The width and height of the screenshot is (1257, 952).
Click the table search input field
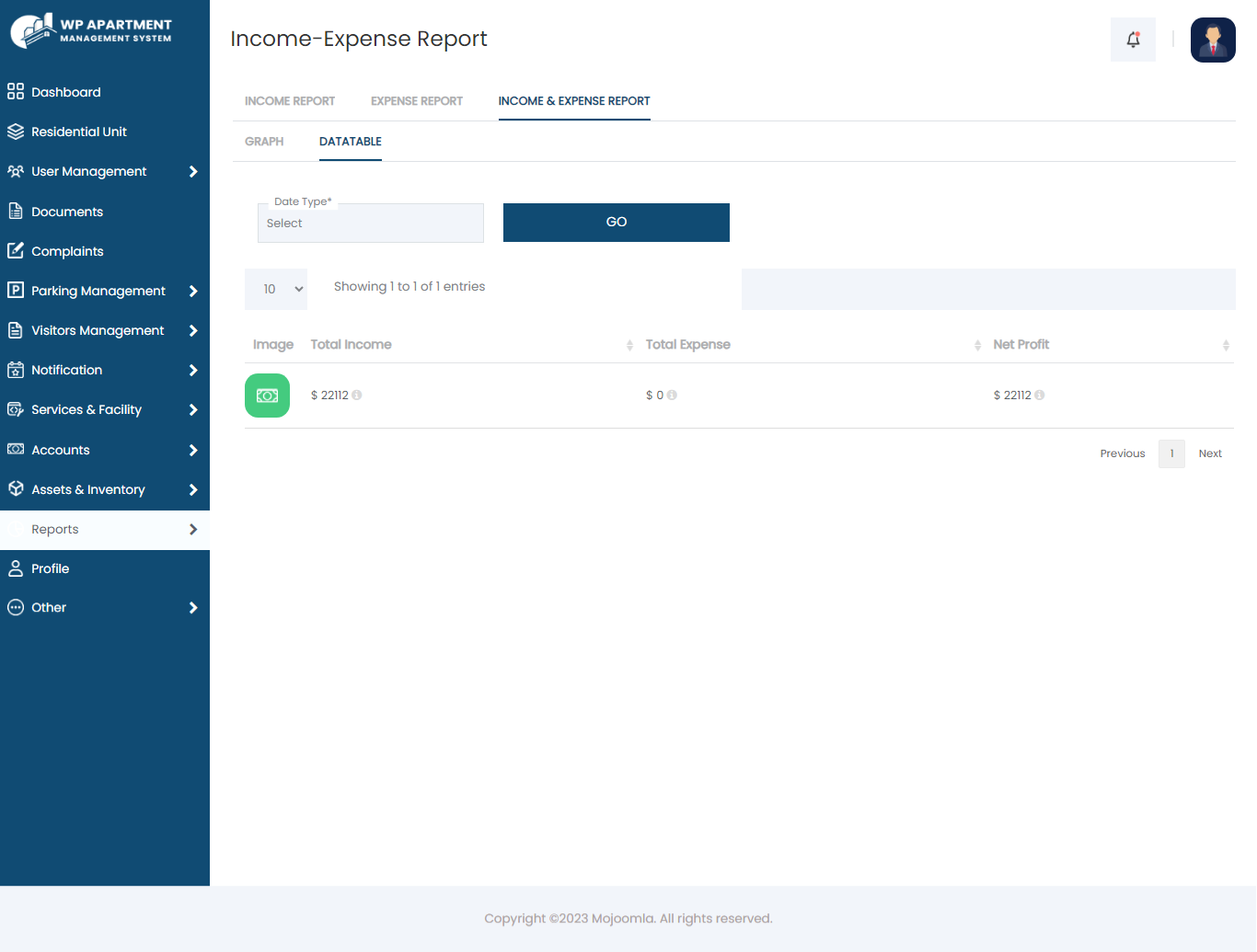[988, 289]
